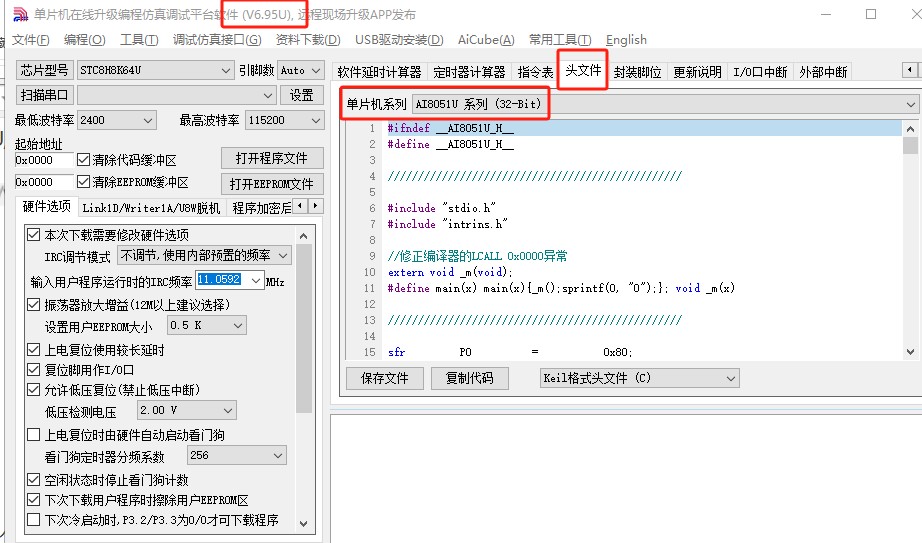This screenshot has width=922, height=543.
Task: Switch language via English menu
Action: tap(626, 40)
